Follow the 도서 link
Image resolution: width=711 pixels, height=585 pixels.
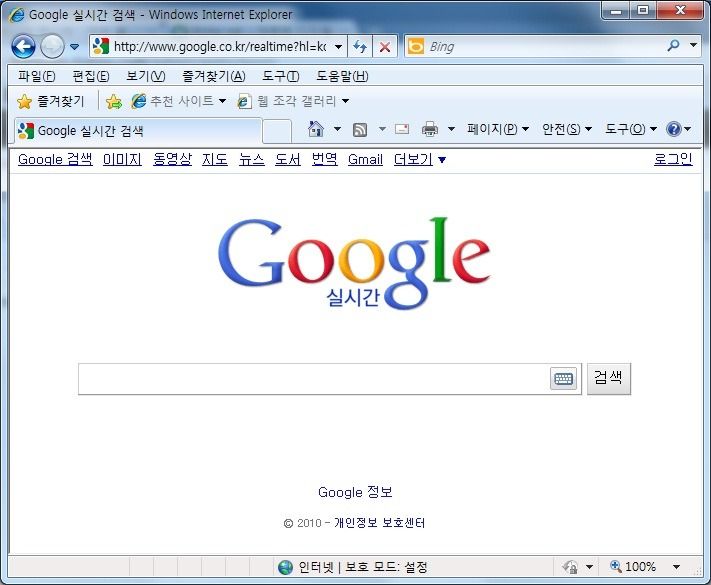pos(288,160)
